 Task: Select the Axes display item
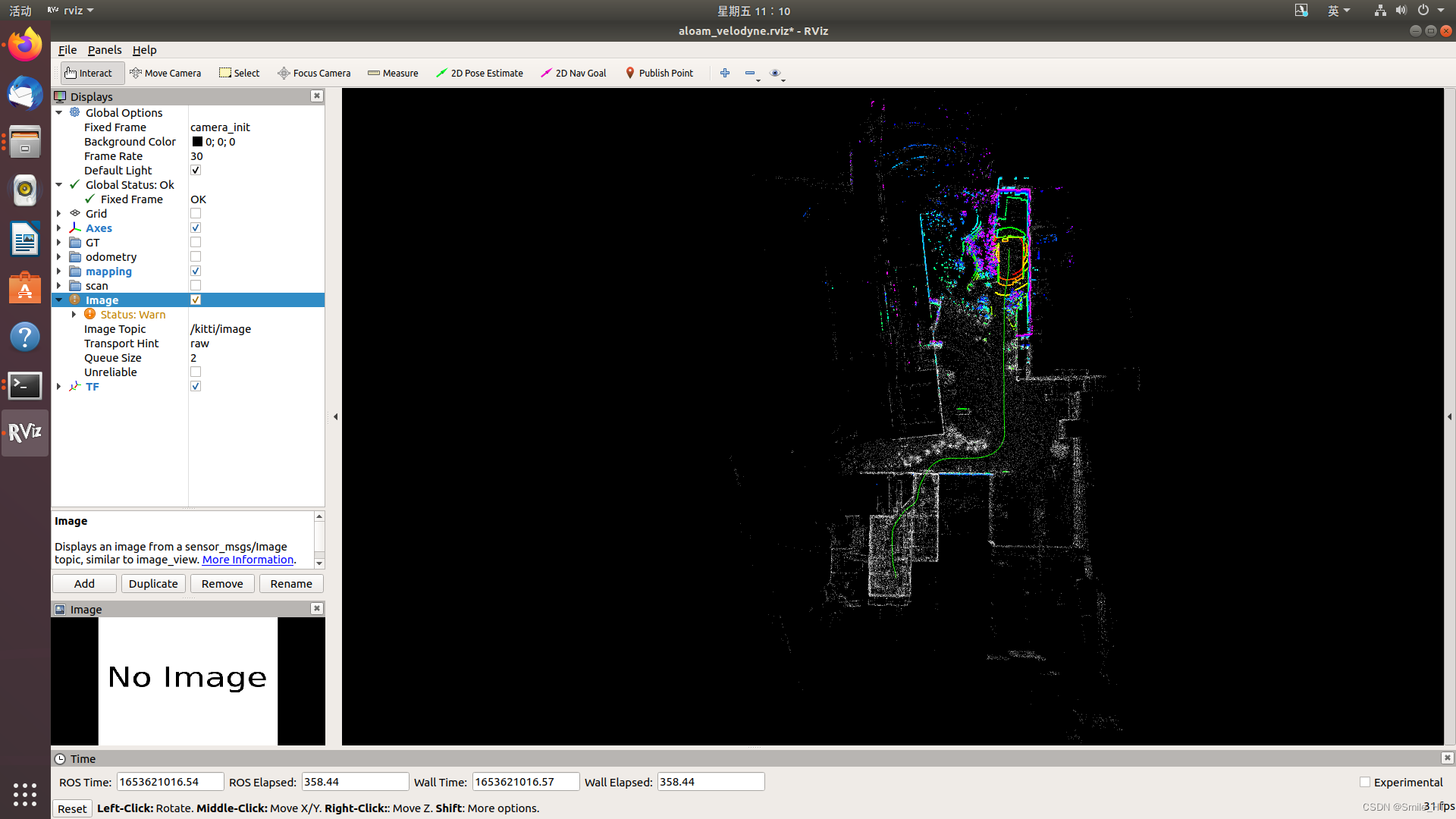click(99, 228)
